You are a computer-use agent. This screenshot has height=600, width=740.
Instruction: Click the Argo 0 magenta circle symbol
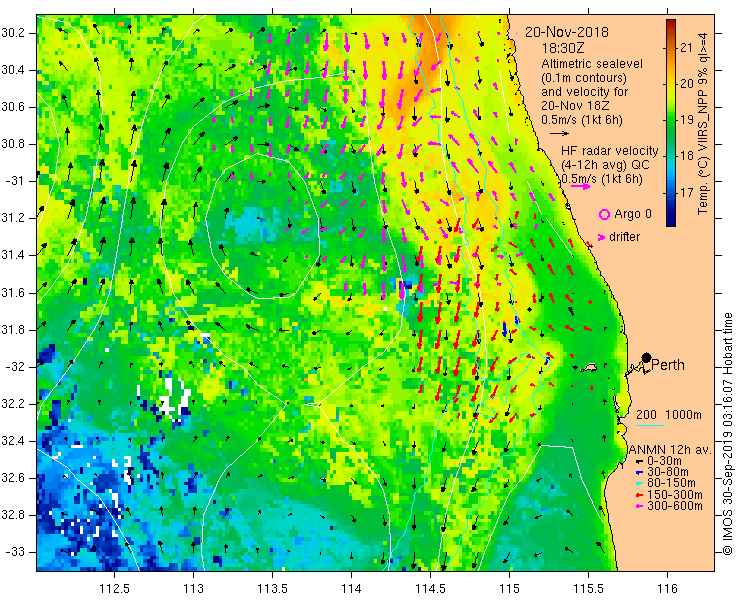[x=604, y=214]
